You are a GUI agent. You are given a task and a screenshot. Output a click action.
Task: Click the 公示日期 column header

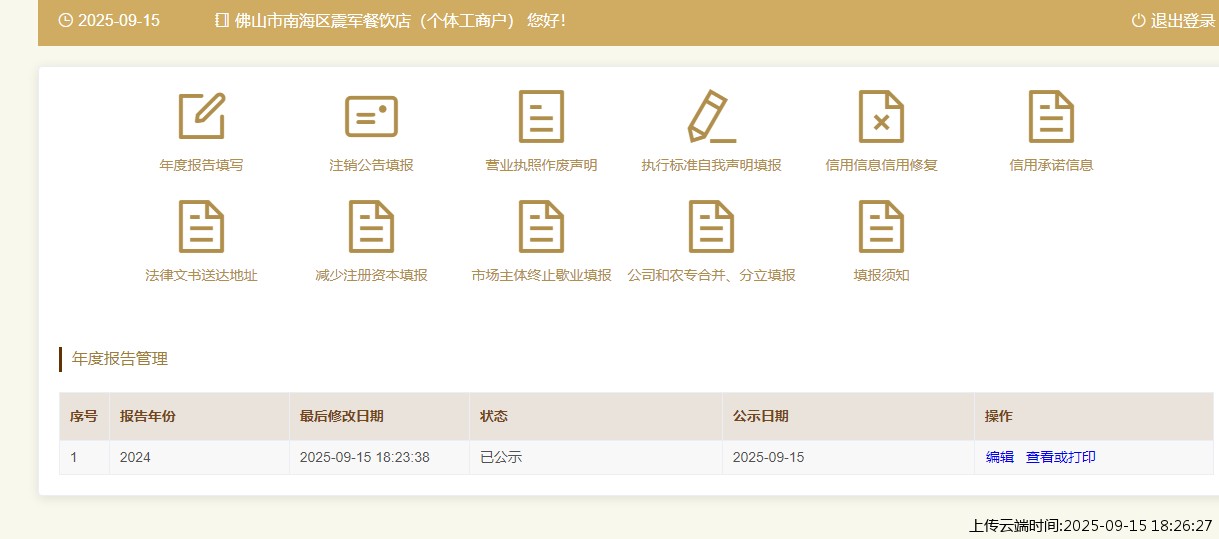tap(848, 416)
